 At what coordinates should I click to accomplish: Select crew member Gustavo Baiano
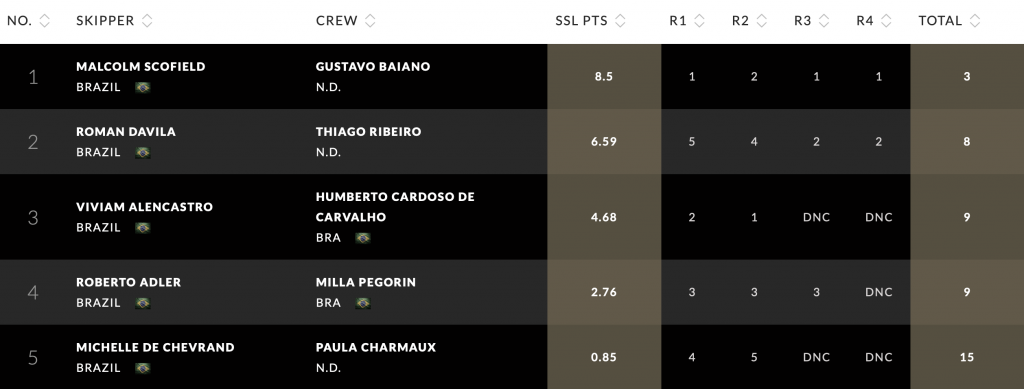(373, 67)
